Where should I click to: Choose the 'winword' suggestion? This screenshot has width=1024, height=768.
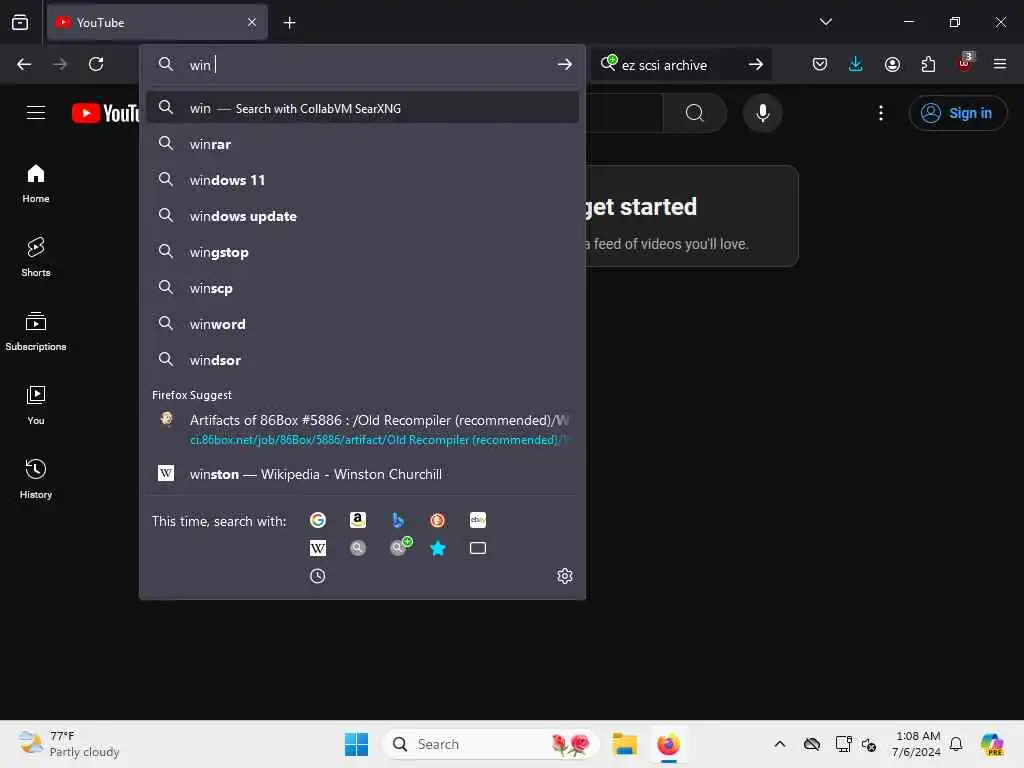(362, 324)
